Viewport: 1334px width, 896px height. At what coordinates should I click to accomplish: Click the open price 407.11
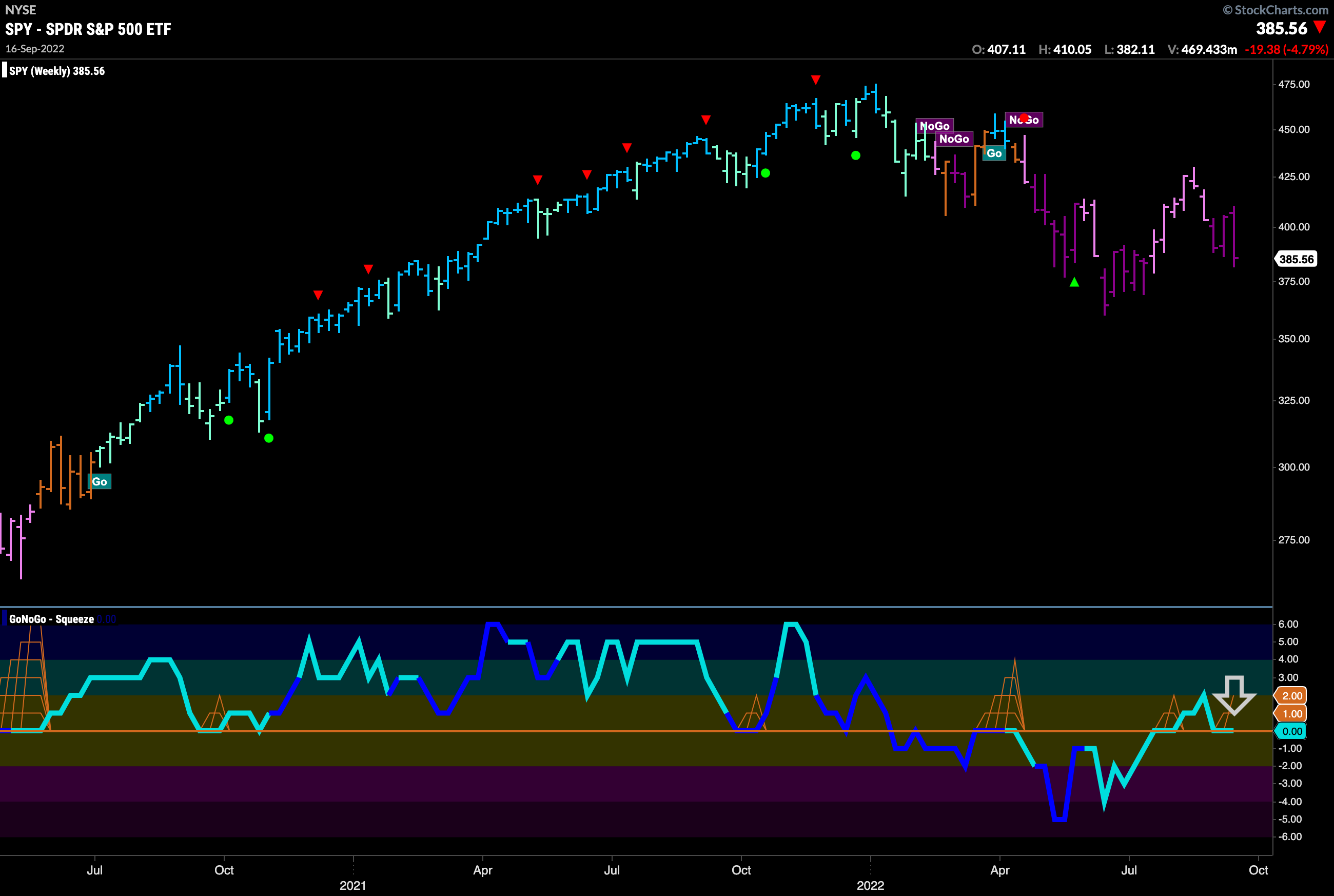[x=1007, y=50]
